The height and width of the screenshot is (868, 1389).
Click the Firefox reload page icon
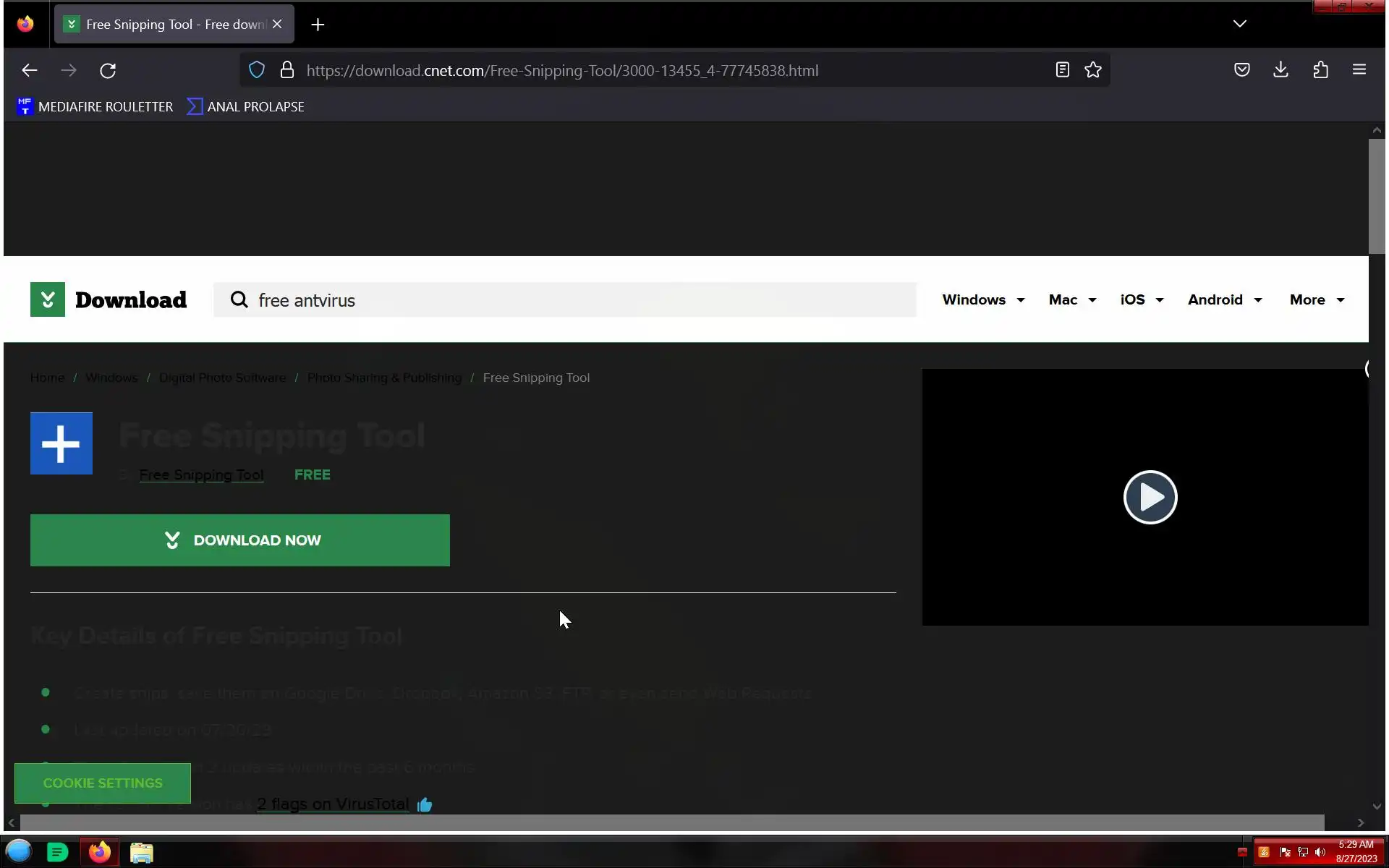coord(108,70)
